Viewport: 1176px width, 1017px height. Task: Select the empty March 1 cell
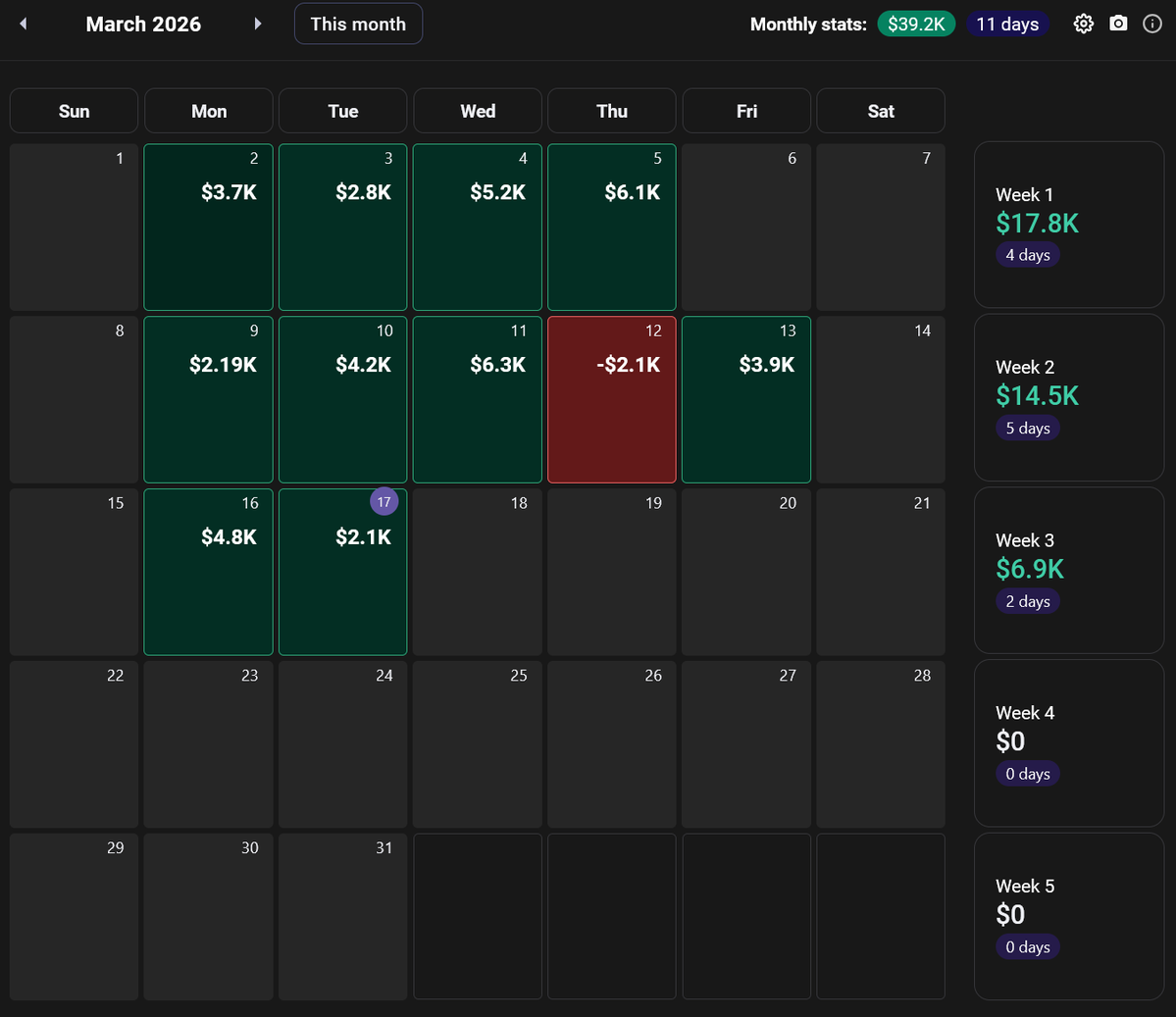(74, 228)
